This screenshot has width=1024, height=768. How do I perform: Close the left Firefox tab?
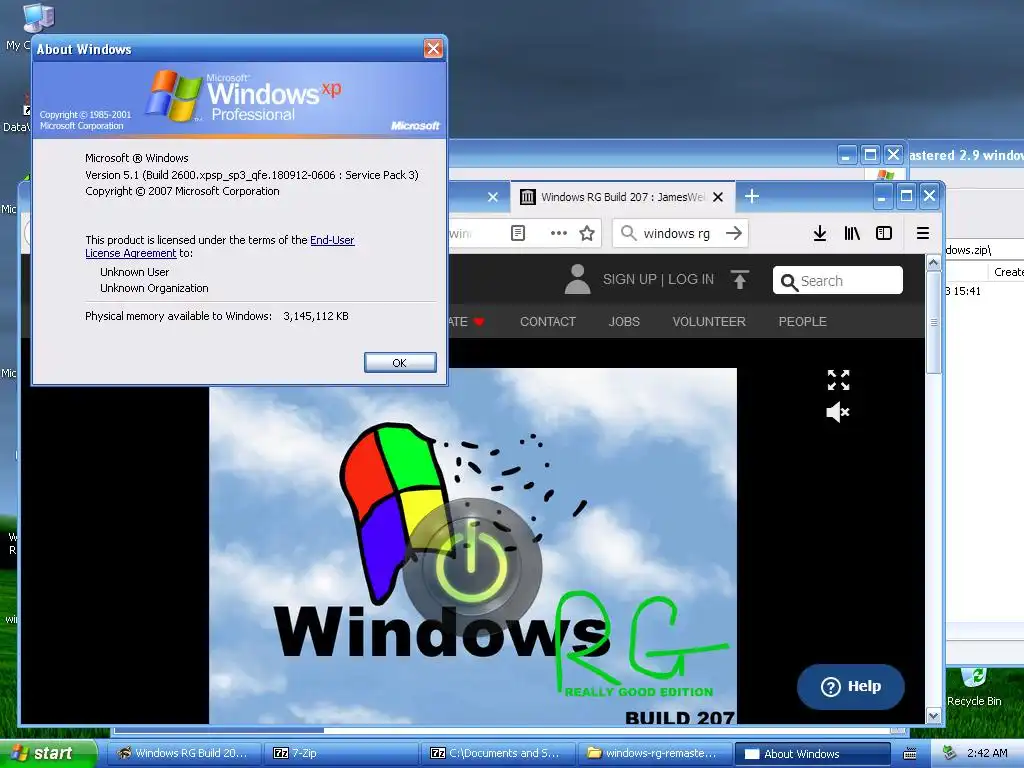tap(493, 197)
